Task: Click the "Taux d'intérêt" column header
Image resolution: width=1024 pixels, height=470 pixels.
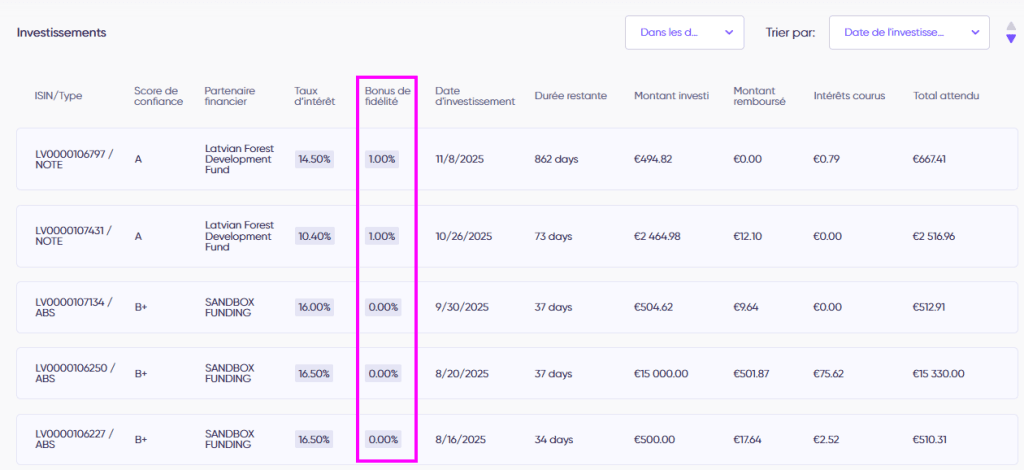Action: [x=315, y=96]
